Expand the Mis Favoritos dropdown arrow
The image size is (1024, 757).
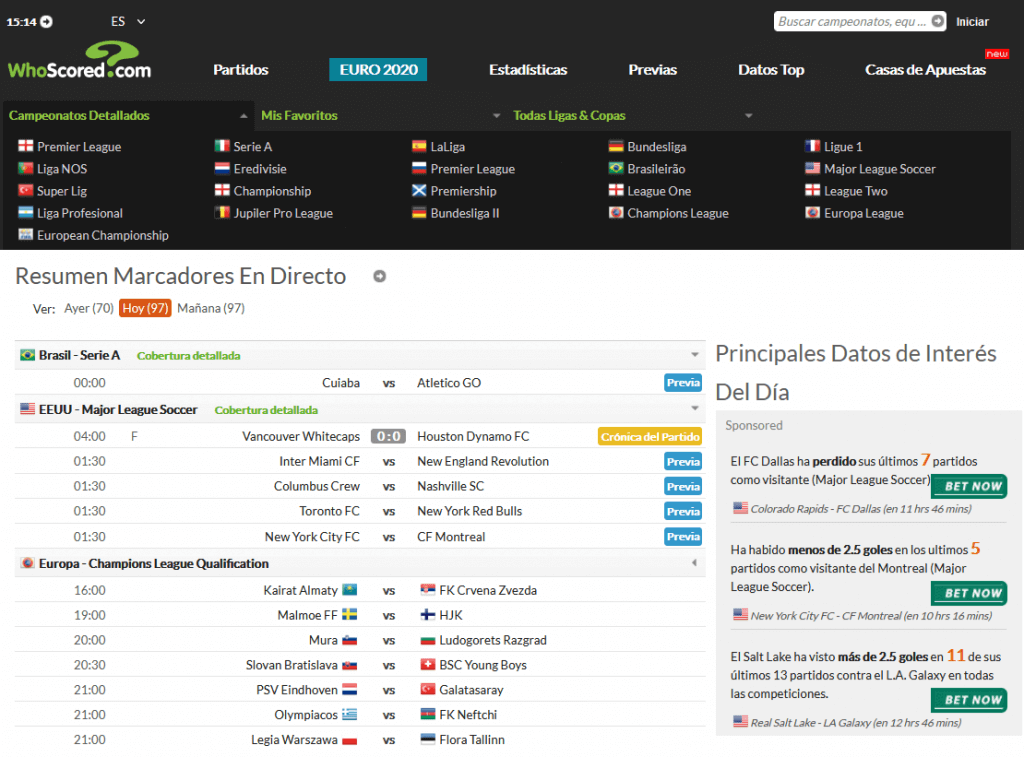(x=496, y=116)
